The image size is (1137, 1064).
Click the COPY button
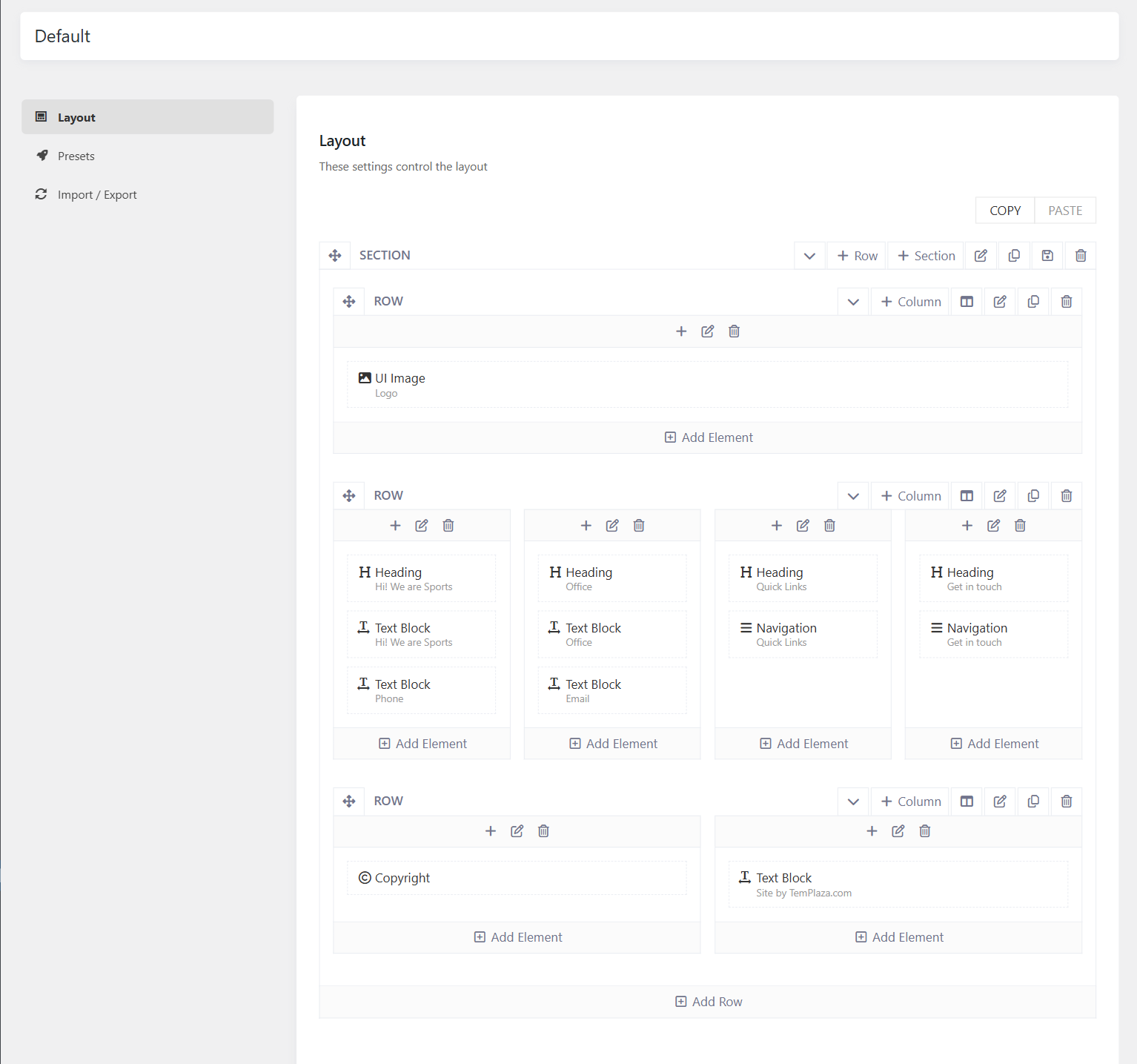(1004, 210)
